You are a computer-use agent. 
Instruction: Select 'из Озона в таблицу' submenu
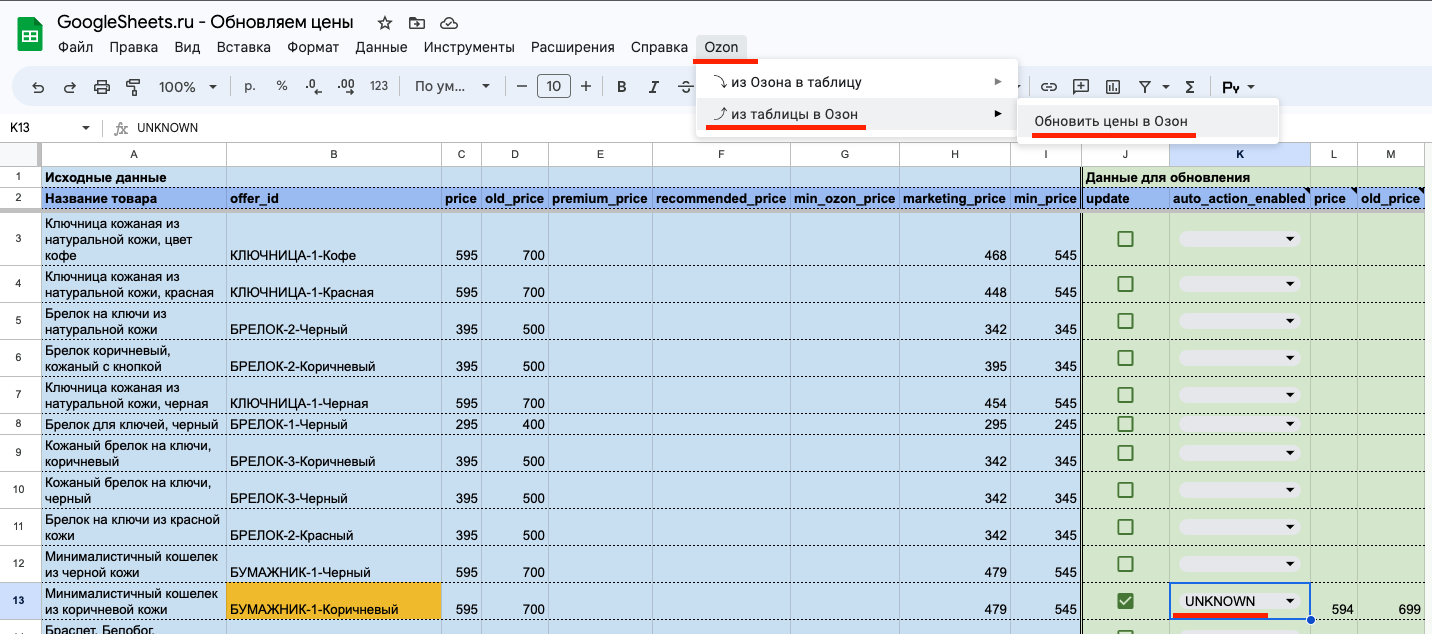856,82
